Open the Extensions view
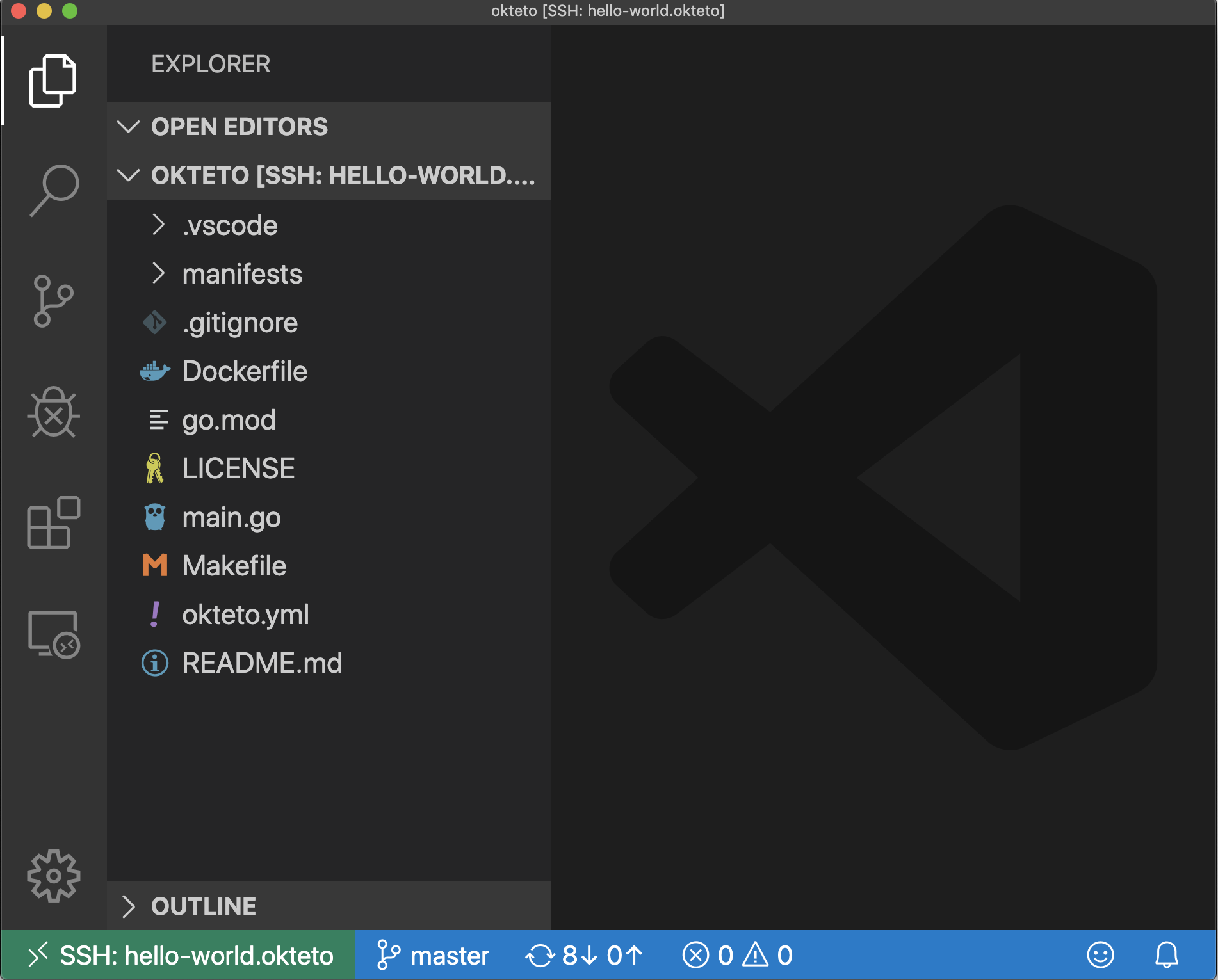Viewport: 1218px width, 980px height. point(54,522)
